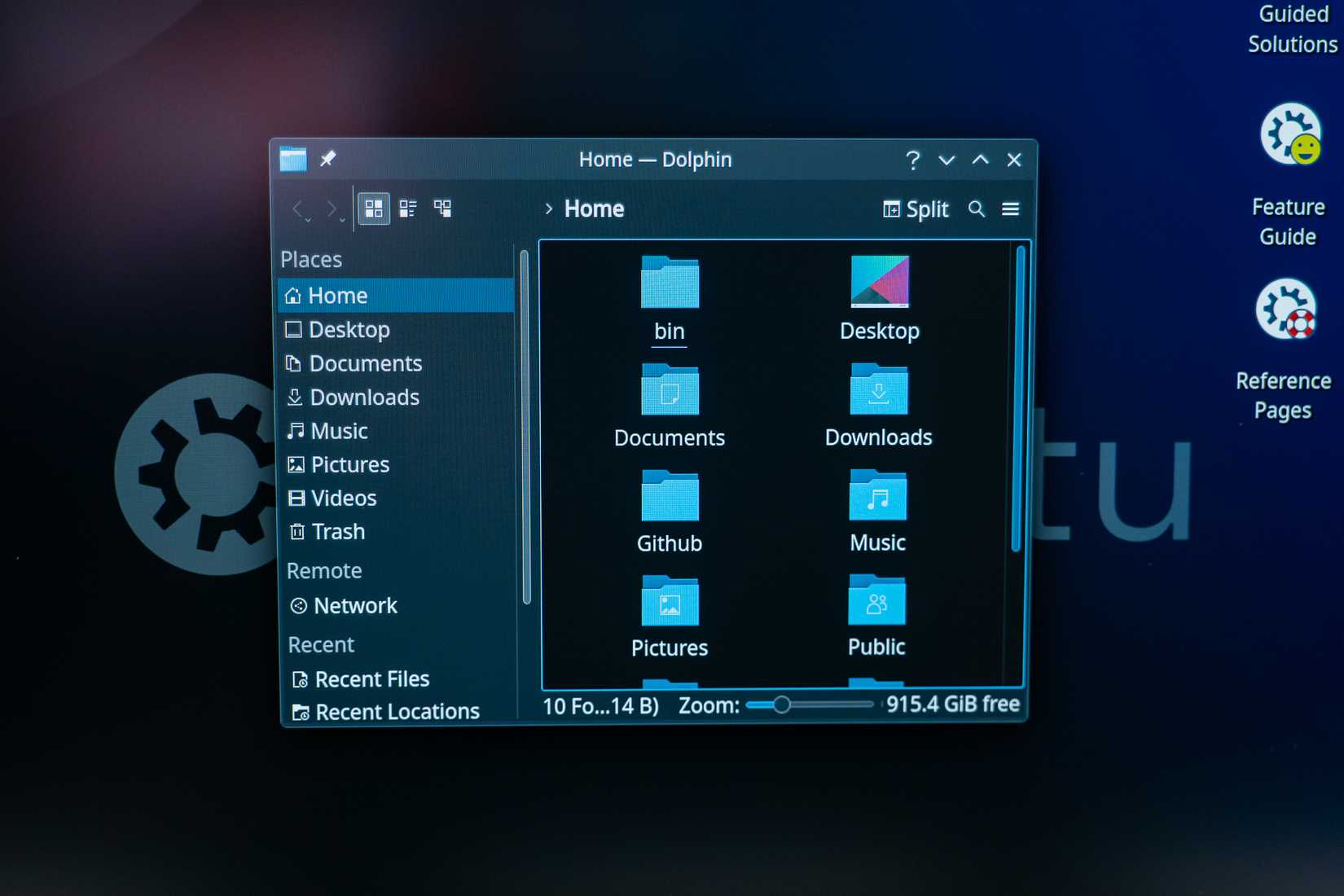Enable Split view
The image size is (1344, 896).
915,209
